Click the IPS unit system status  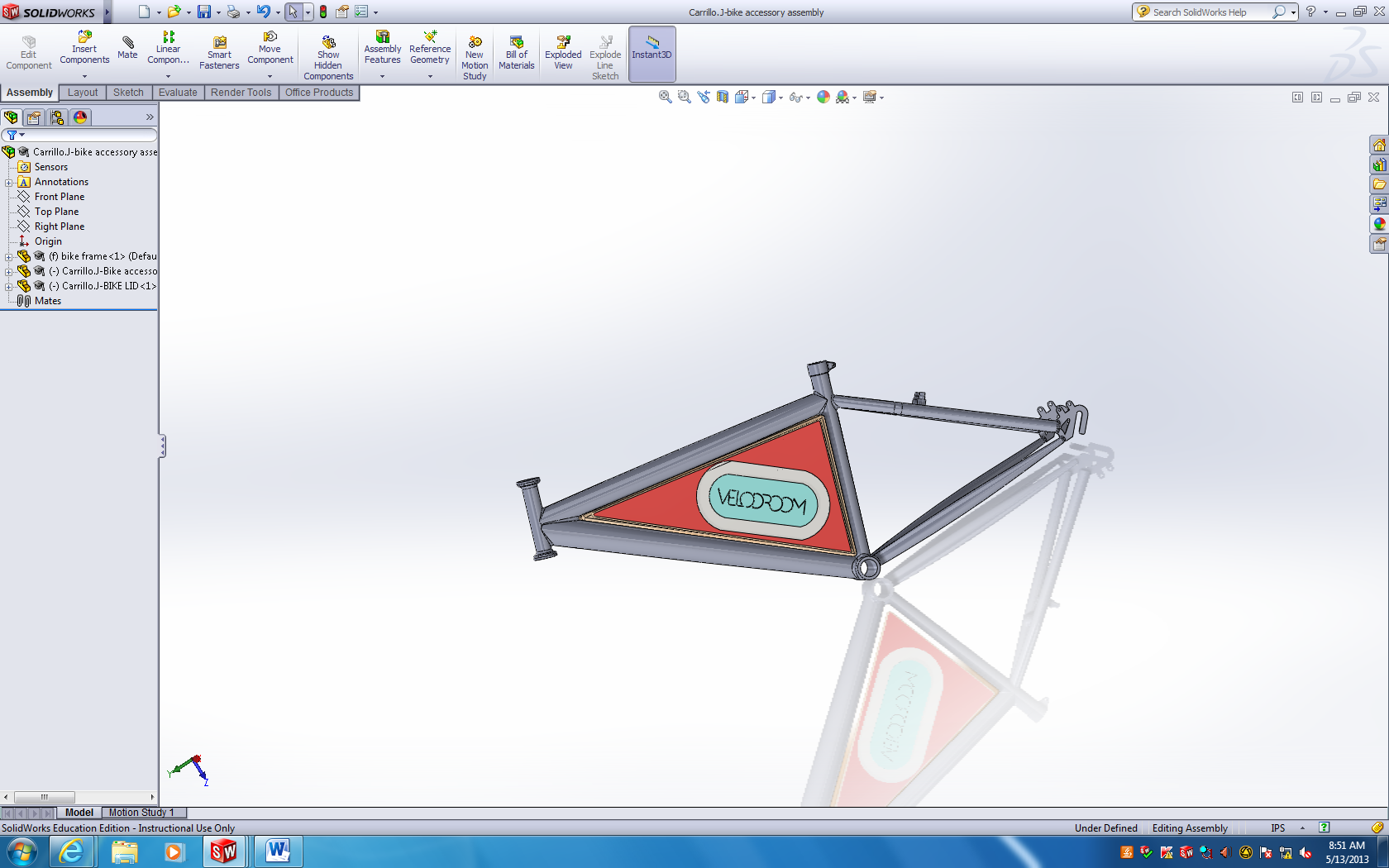(1278, 828)
